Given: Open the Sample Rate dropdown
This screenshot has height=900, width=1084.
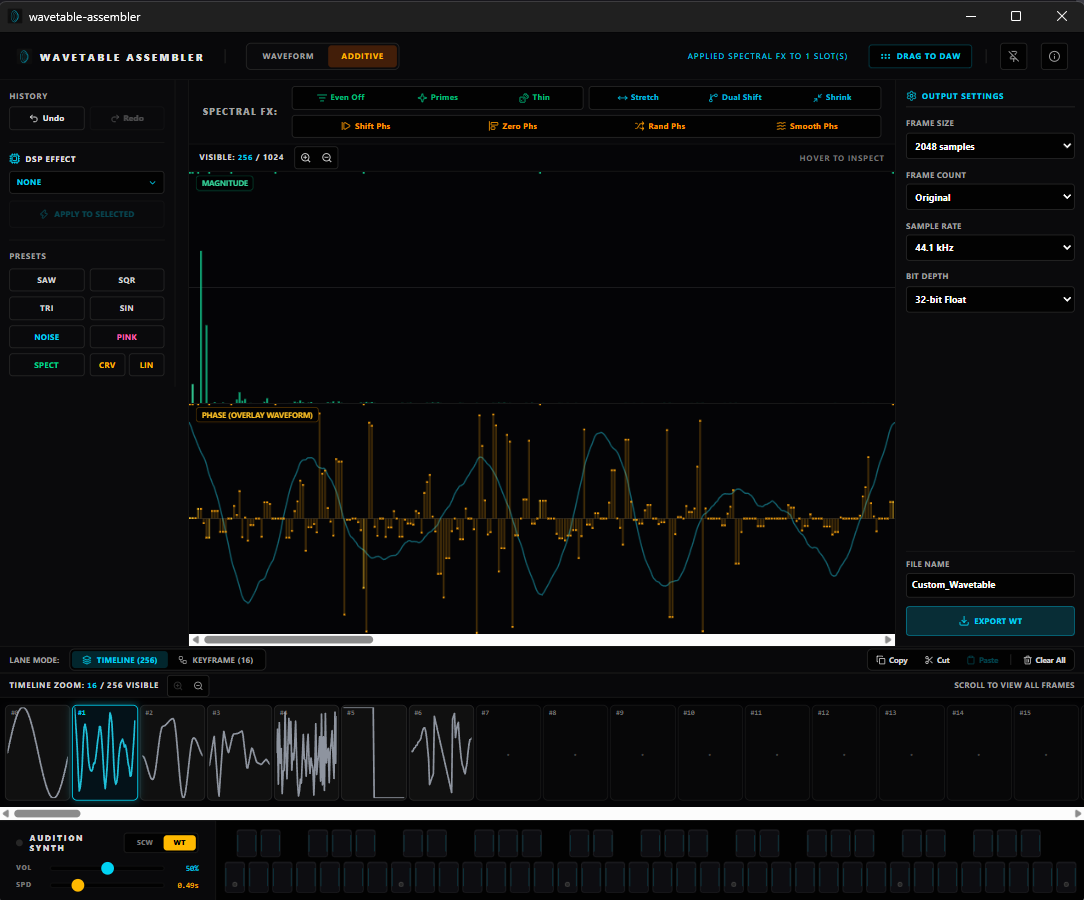Looking at the screenshot, I should [990, 247].
